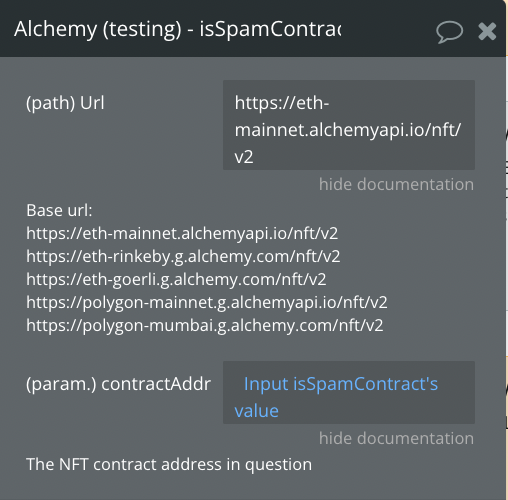508x500 pixels.
Task: Click the Base url: documentation heading
Action: click(59, 210)
